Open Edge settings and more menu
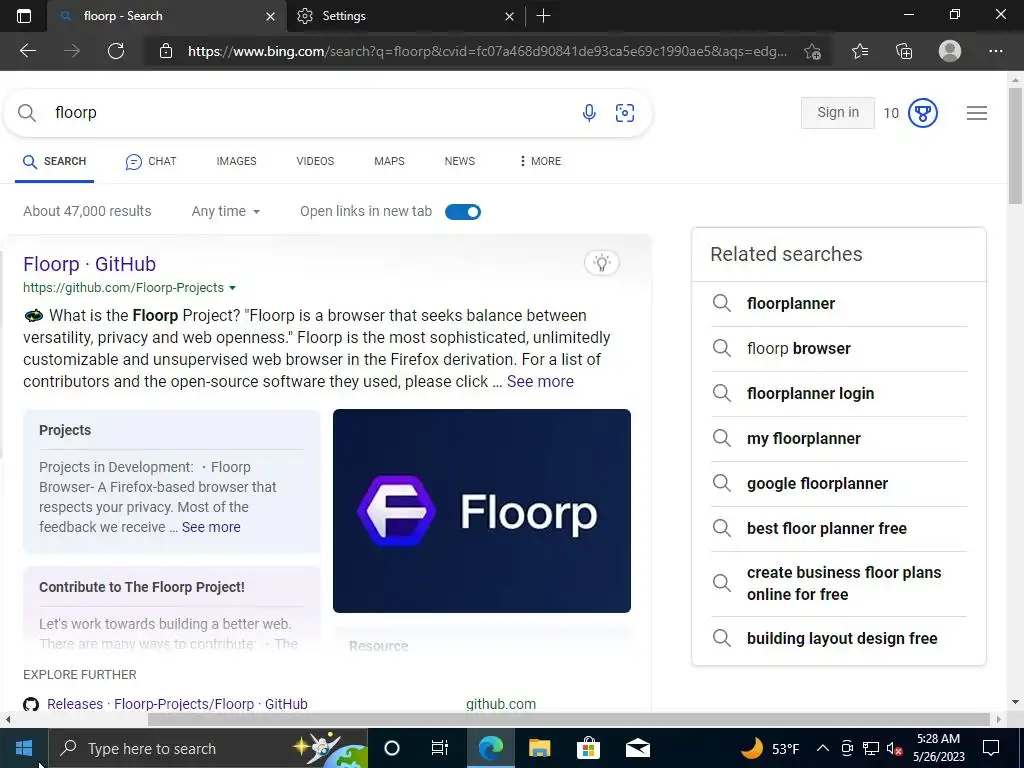 (x=995, y=51)
